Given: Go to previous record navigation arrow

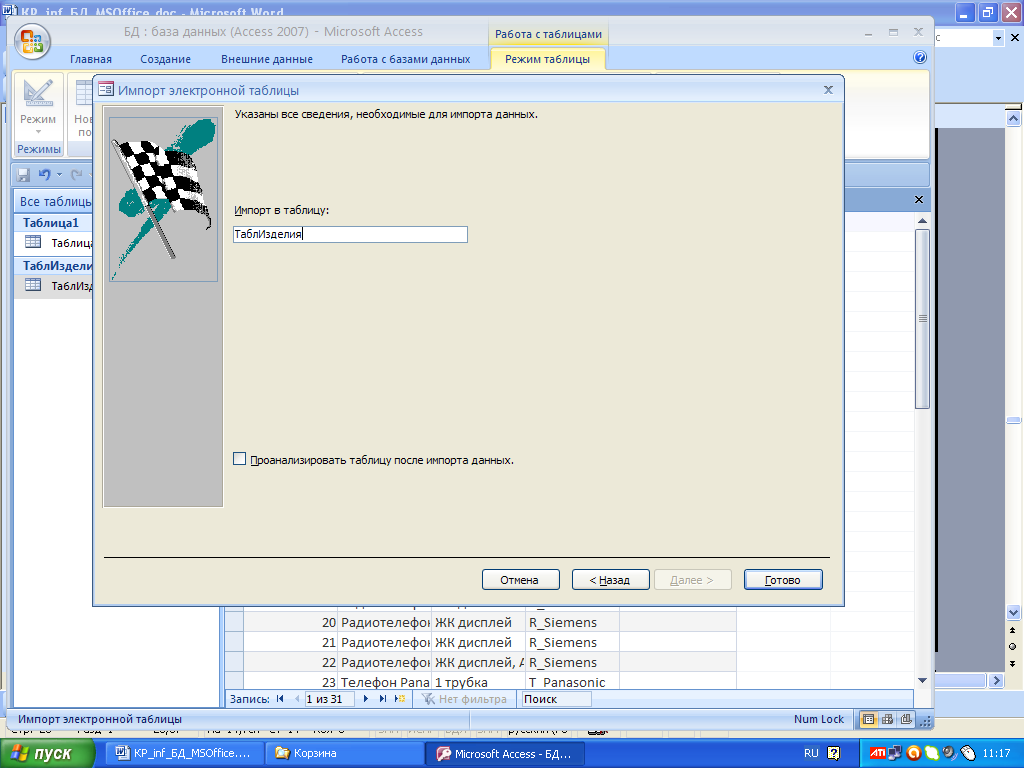Looking at the screenshot, I should [297, 699].
